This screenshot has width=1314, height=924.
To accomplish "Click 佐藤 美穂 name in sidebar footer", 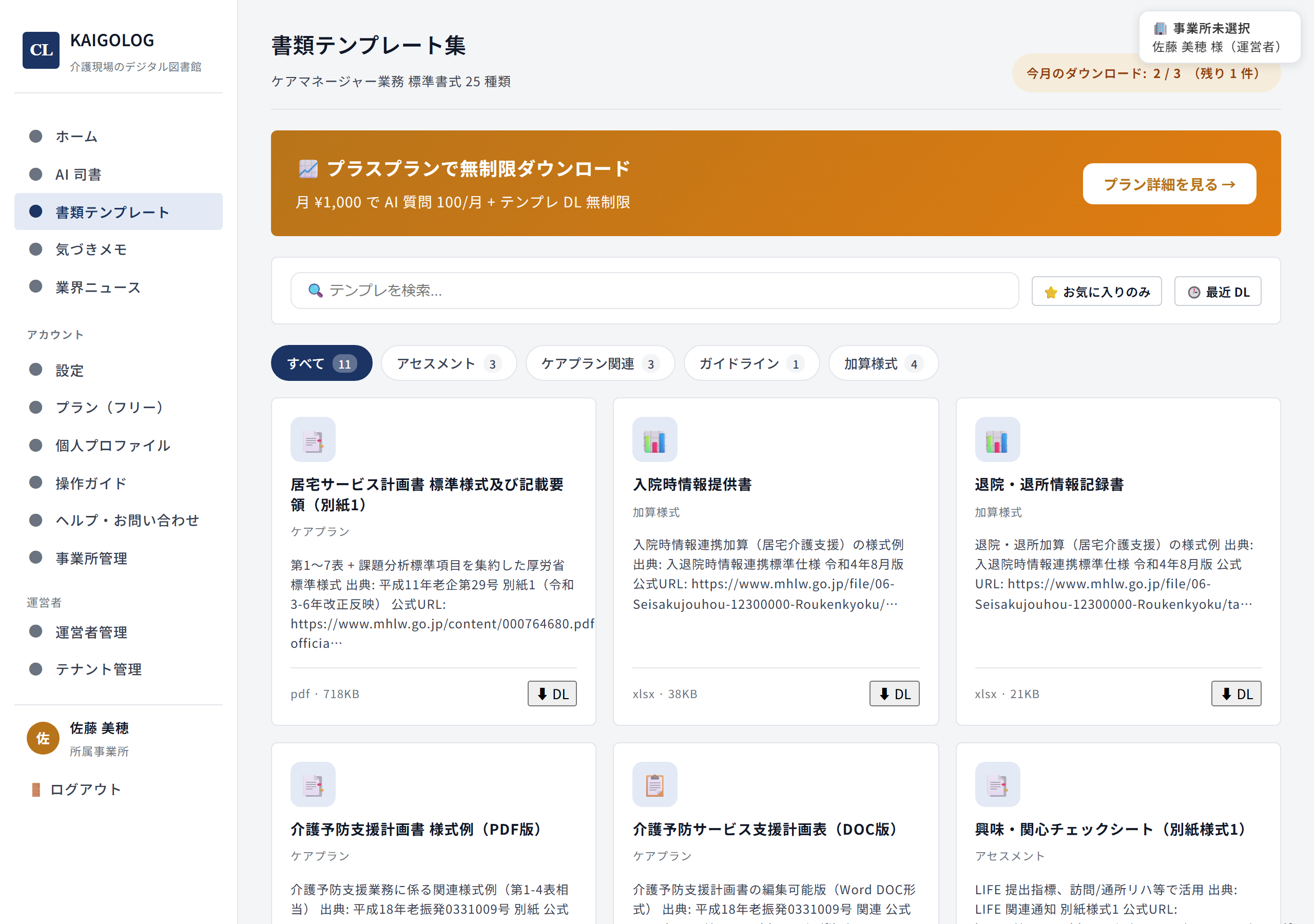I will [x=99, y=727].
